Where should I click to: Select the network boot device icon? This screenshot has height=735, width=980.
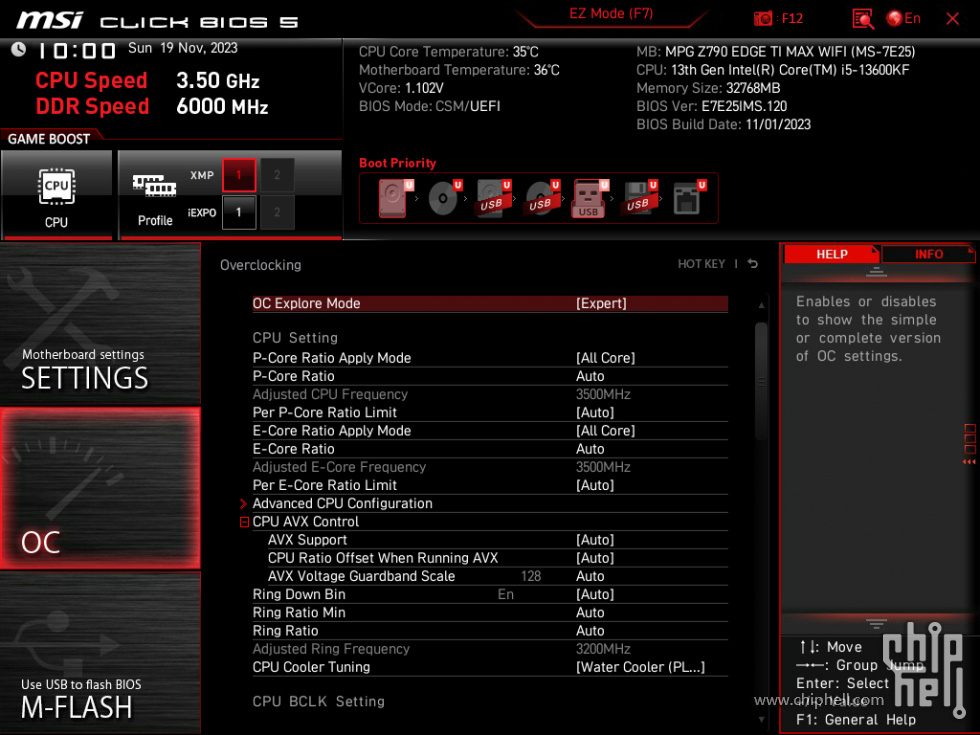tap(688, 198)
